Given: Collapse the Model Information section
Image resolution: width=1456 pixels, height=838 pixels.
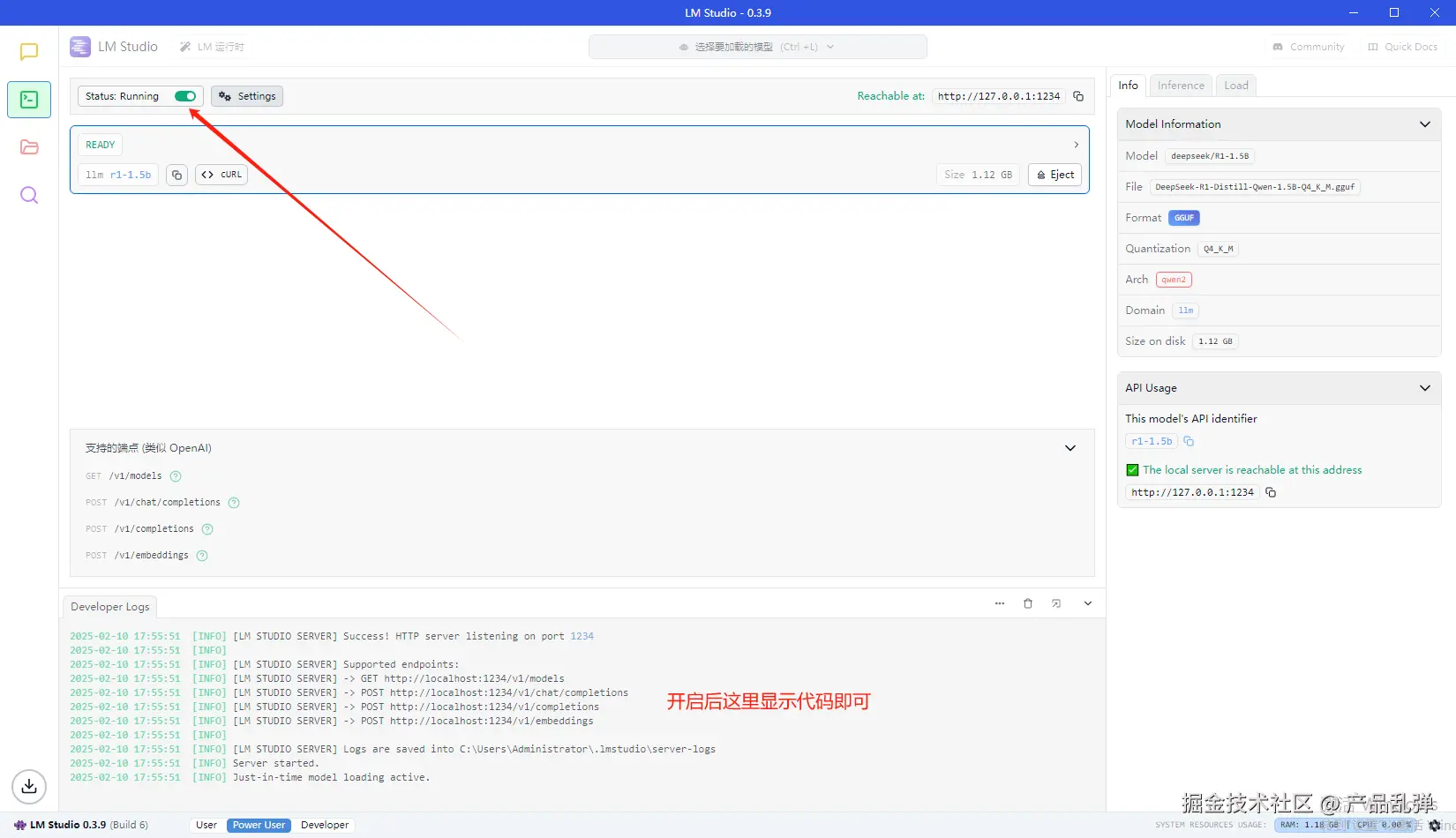Looking at the screenshot, I should [1425, 124].
